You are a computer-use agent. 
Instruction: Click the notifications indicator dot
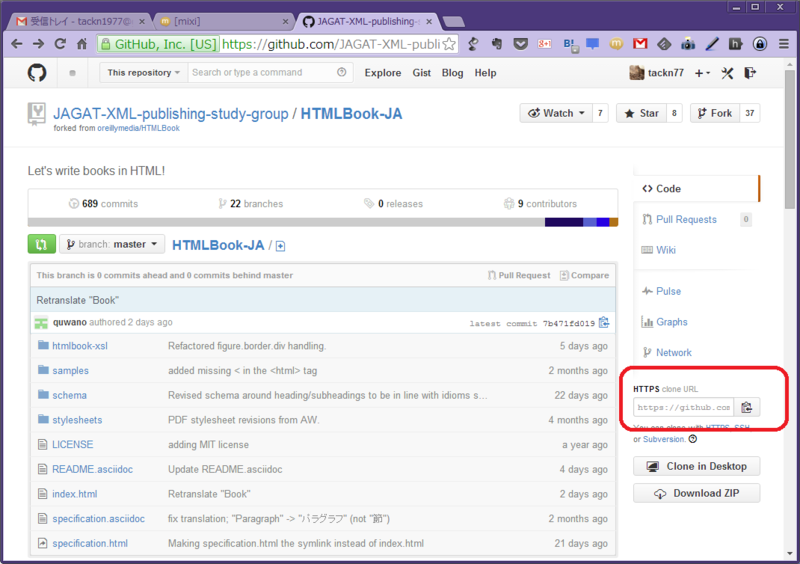72,73
